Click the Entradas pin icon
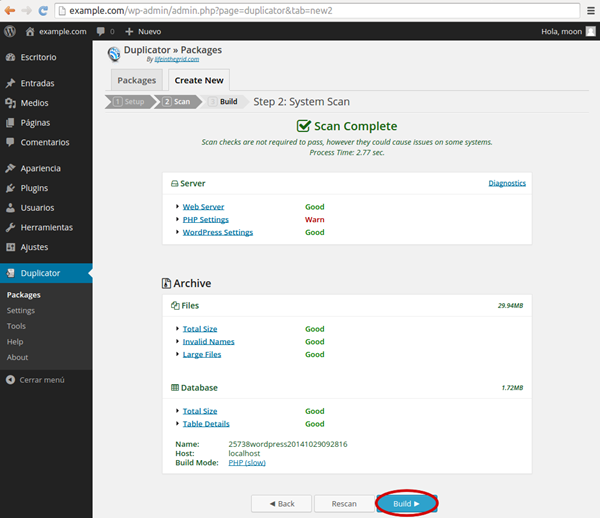 click(x=10, y=83)
